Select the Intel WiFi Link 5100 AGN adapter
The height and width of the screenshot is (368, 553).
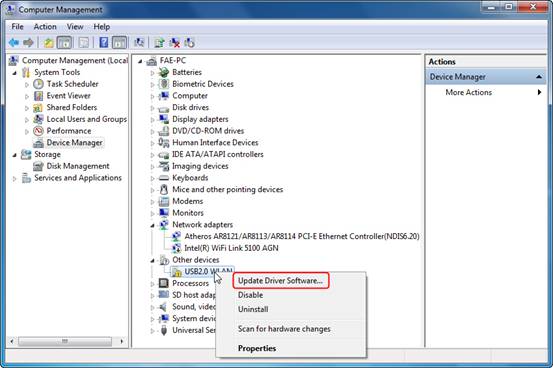pos(231,248)
